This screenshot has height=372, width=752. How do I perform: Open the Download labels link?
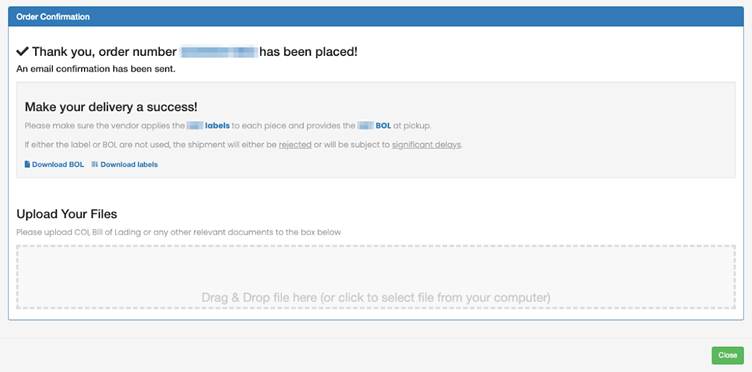(125, 164)
